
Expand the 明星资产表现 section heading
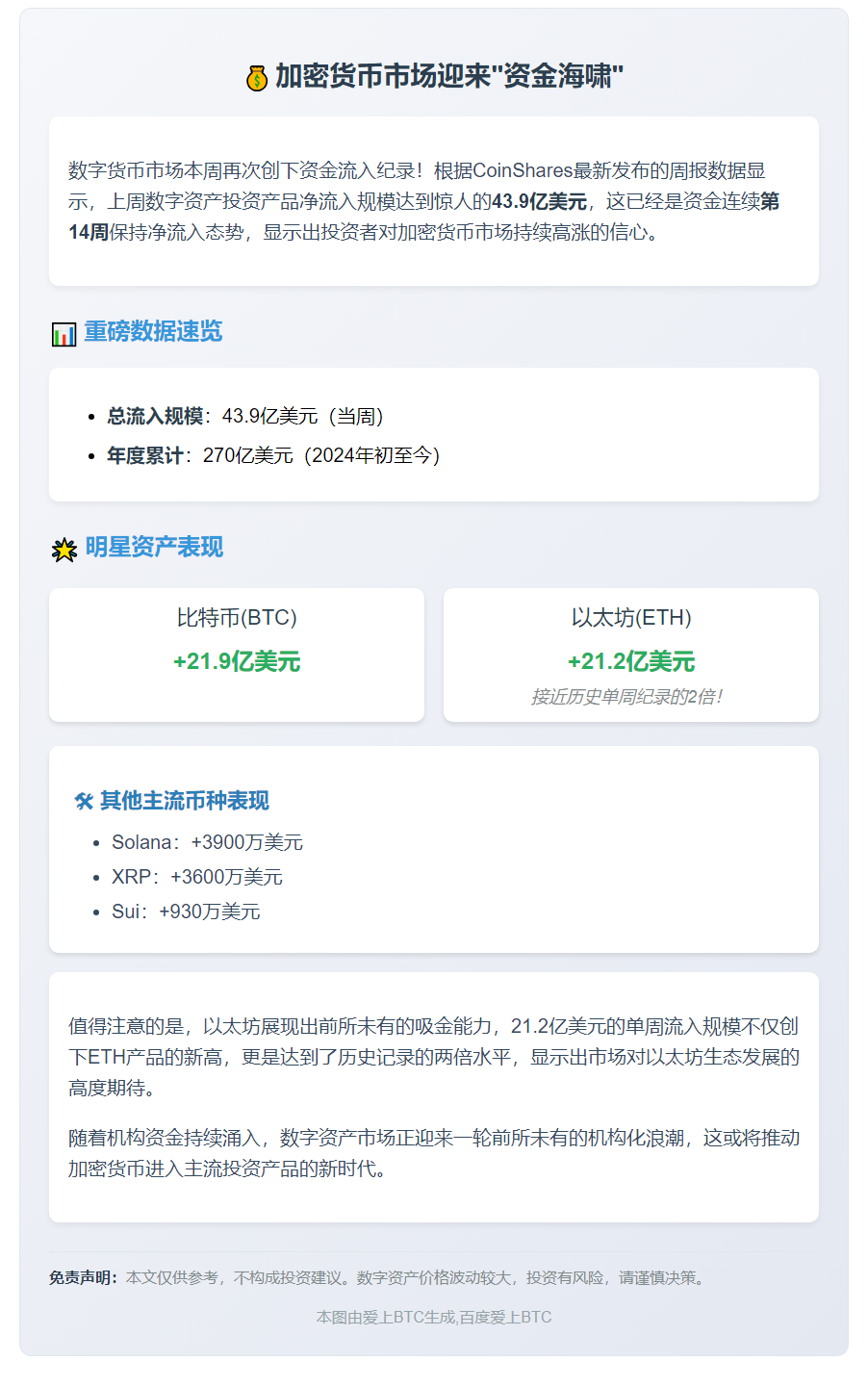click(144, 549)
